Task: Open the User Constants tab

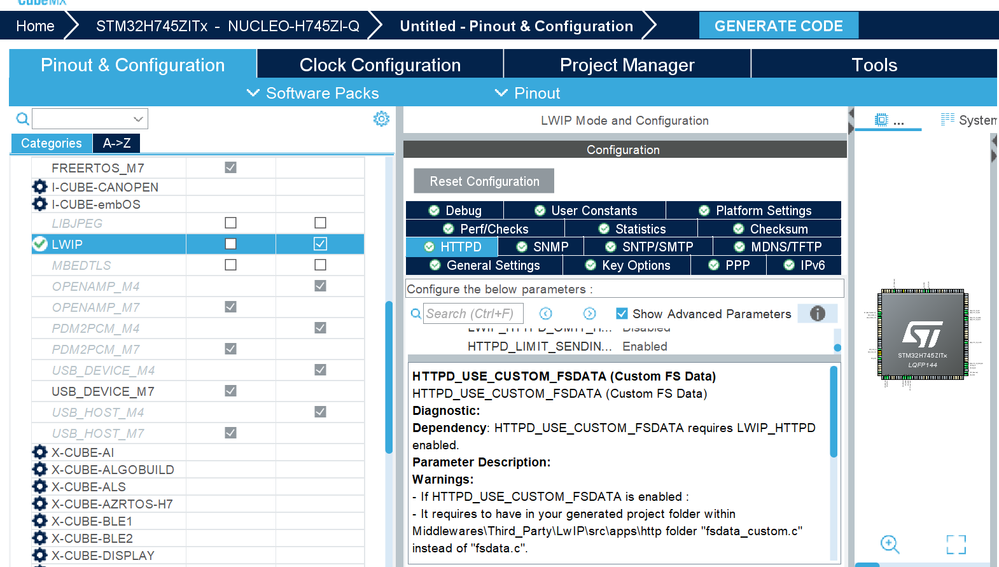Action: 585,210
